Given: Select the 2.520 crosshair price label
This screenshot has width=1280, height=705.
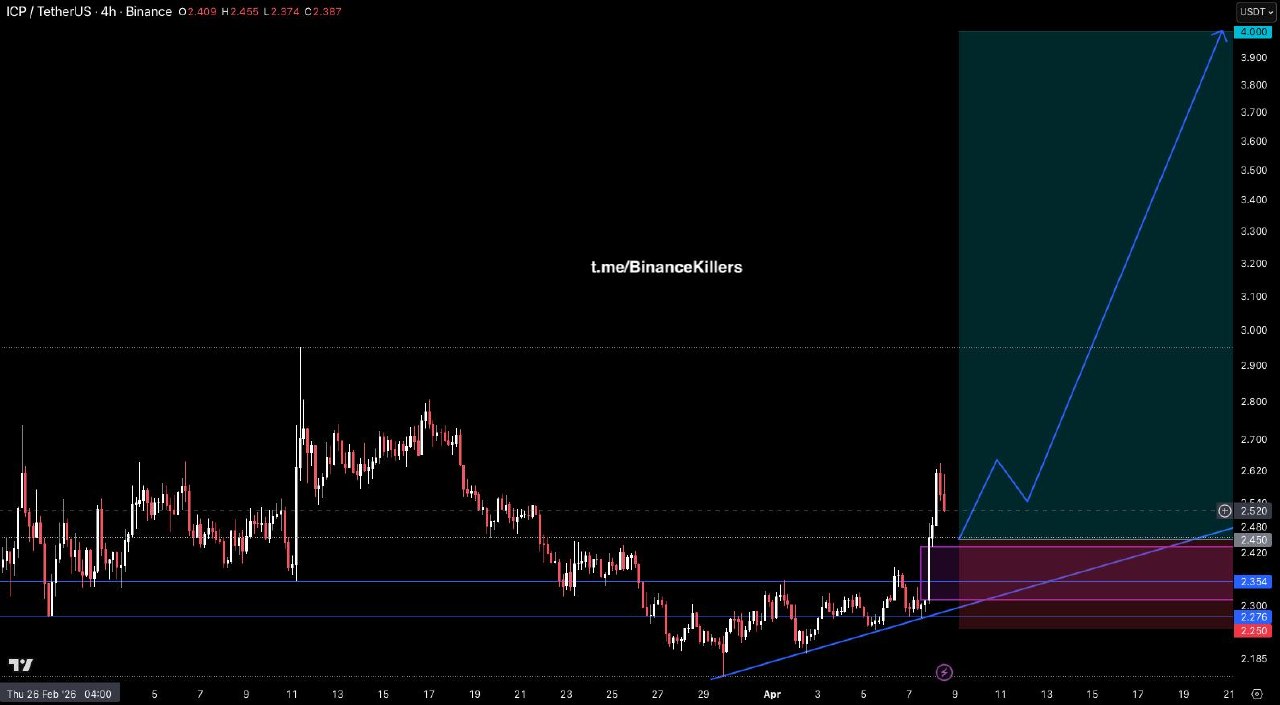Looking at the screenshot, I should tap(1254, 511).
